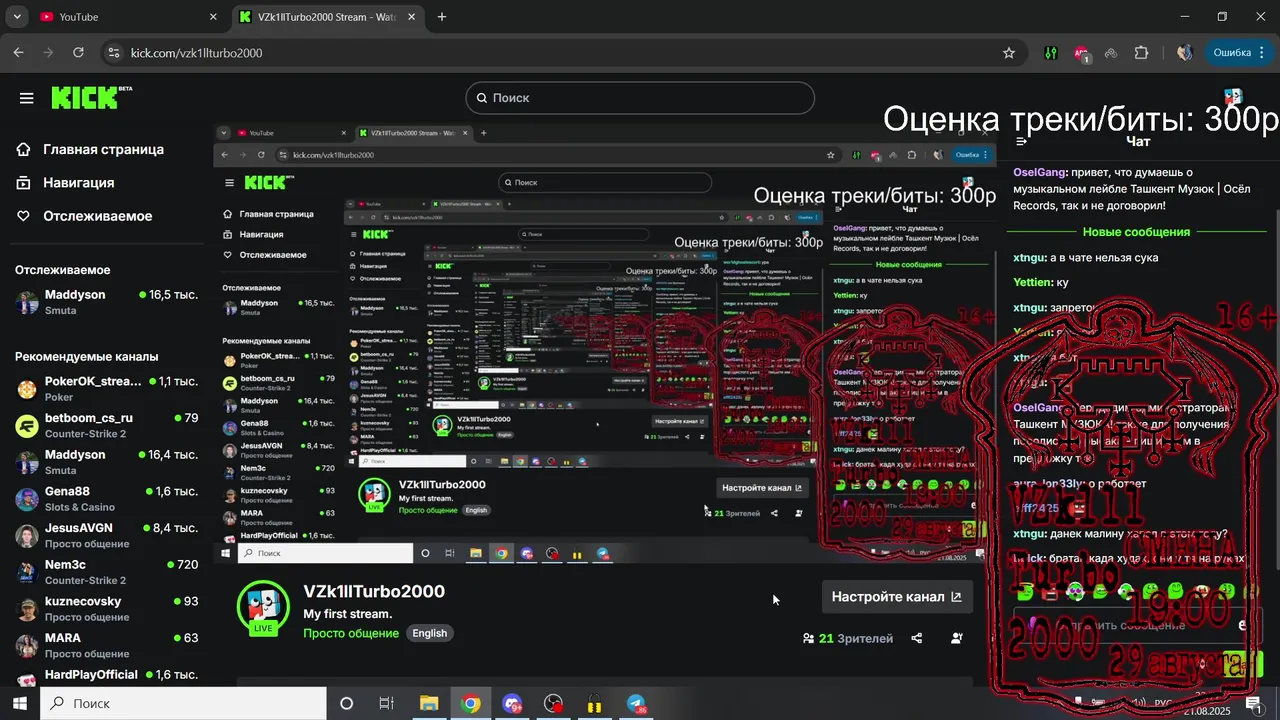Viewport: 1280px width, 720px height.
Task: Click the 21 Зрителей viewer count
Action: tap(848, 638)
